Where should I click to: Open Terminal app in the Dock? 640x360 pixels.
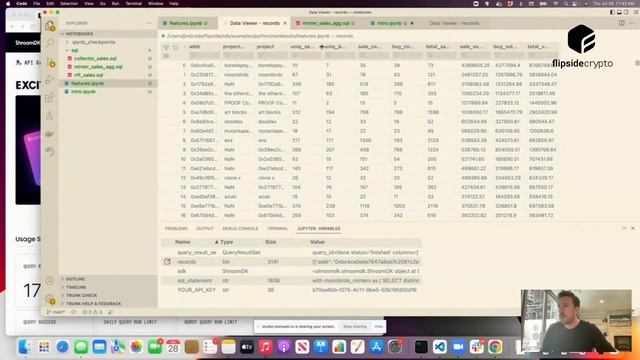[421, 347]
